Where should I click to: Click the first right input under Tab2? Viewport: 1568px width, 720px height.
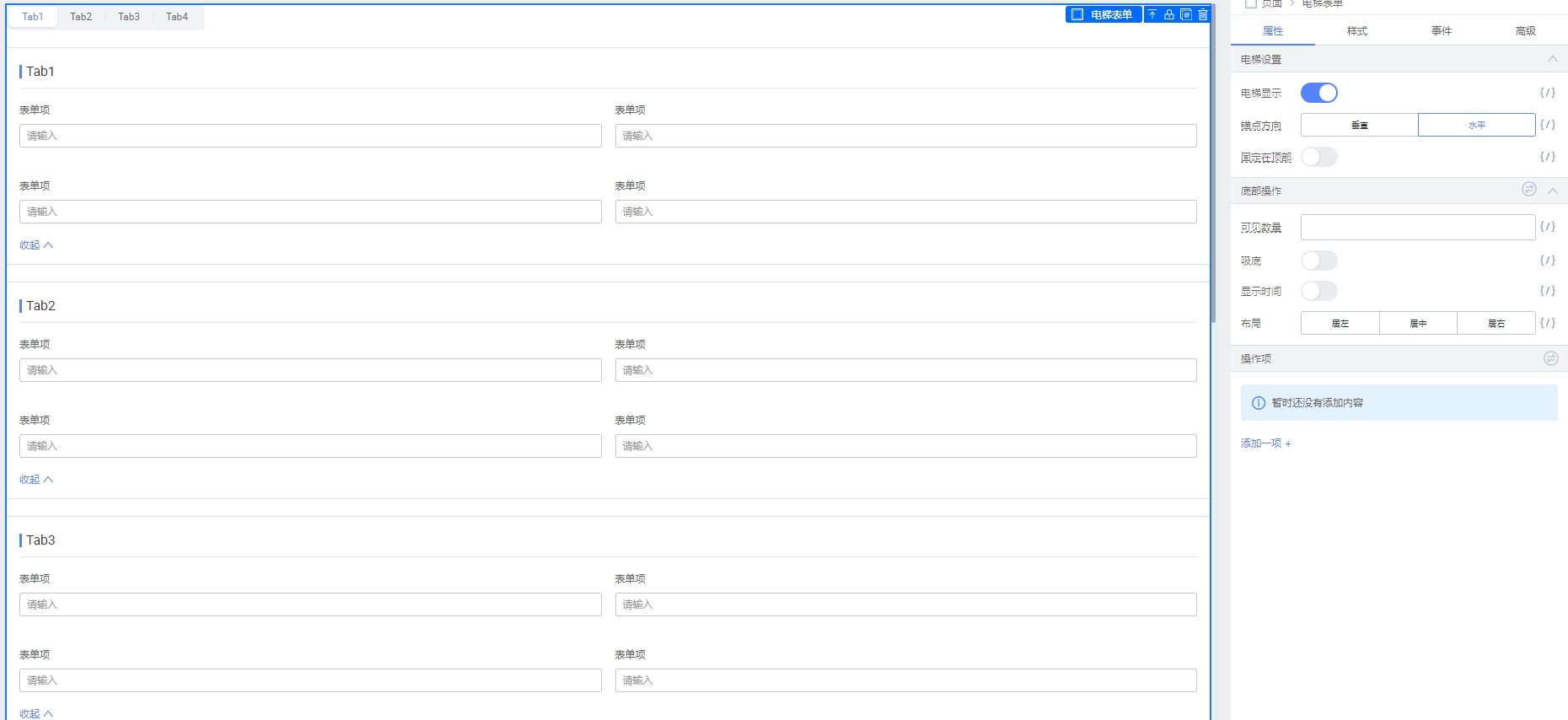click(905, 370)
